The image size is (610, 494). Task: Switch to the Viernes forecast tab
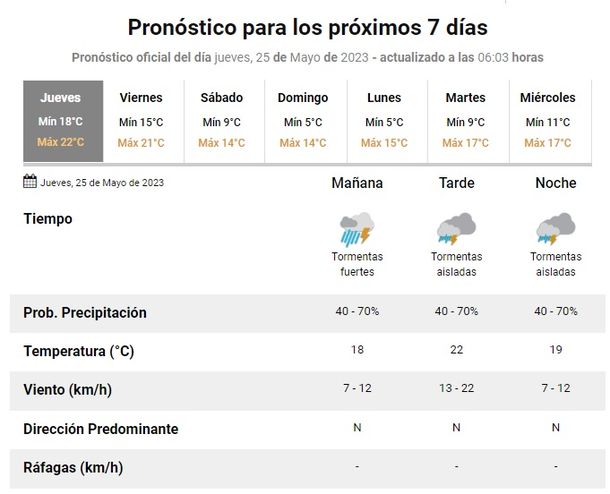[x=141, y=120]
